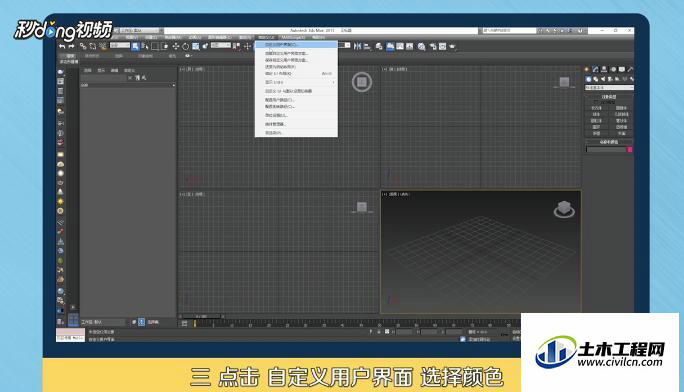This screenshot has width=684, height=392.
Task: Click the teapot Render Production icon
Action: (x=452, y=46)
